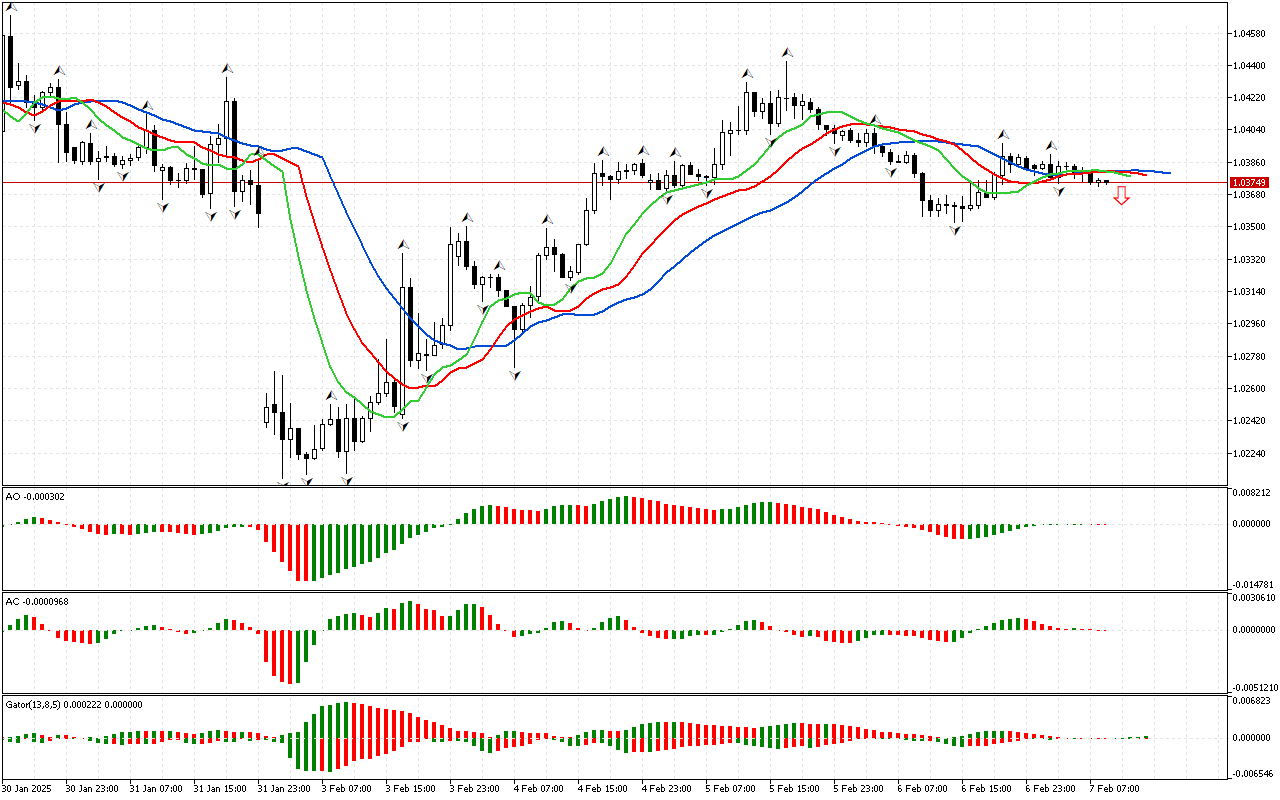Click the 1.02240 price scale value
Screen dimensions: 1280x800
[1251, 453]
